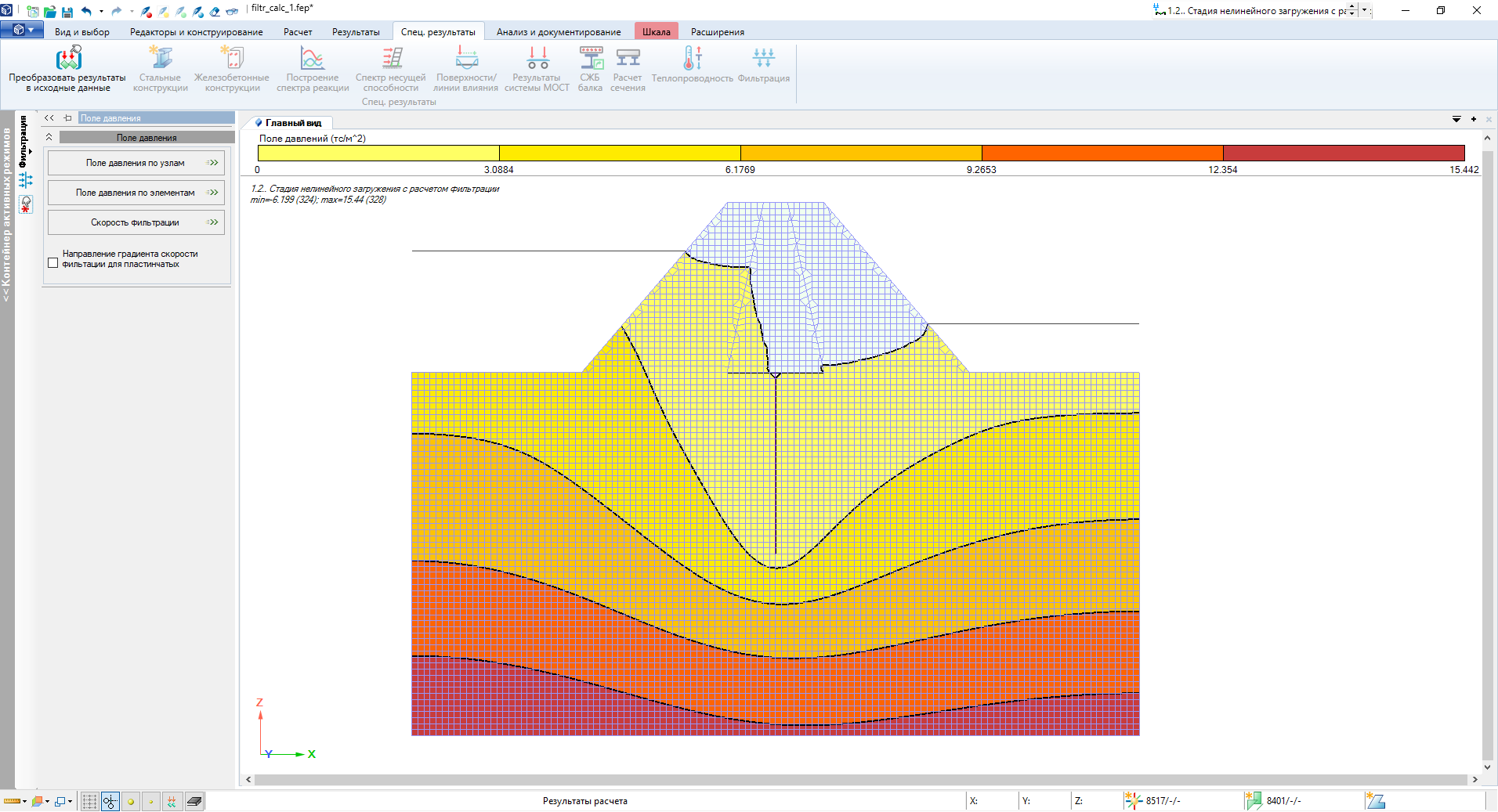Pin the 'Поле давления' panel
This screenshot has height=812, width=1498.
(68, 118)
